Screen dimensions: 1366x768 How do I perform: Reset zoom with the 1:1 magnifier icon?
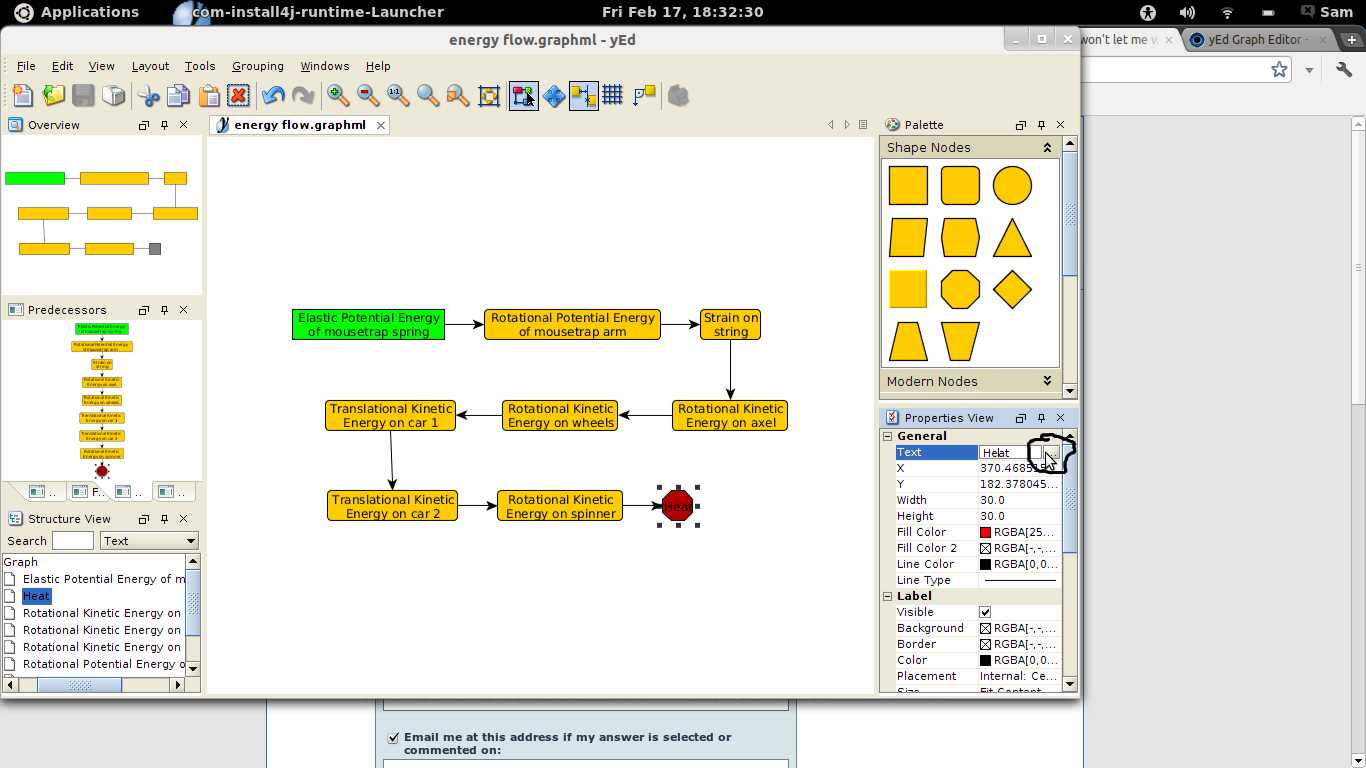[x=398, y=95]
